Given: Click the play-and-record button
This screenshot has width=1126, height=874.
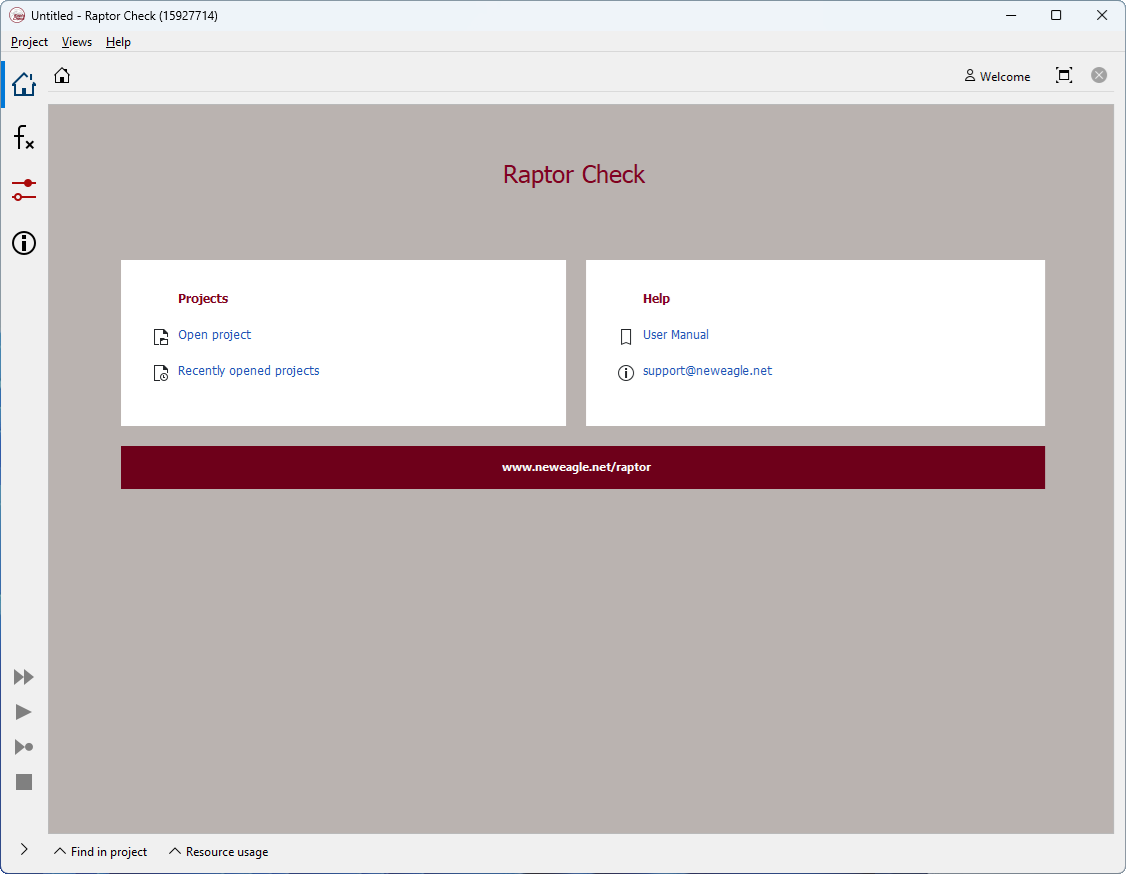Looking at the screenshot, I should [x=24, y=747].
